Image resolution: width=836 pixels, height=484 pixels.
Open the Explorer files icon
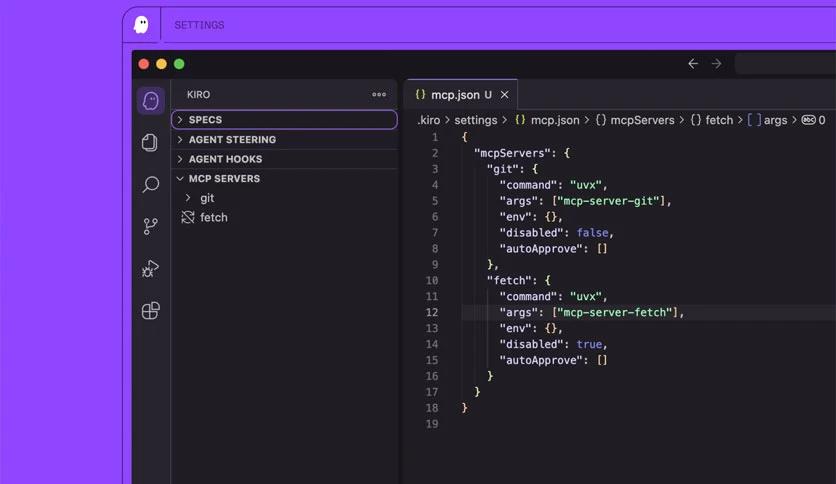[150, 142]
